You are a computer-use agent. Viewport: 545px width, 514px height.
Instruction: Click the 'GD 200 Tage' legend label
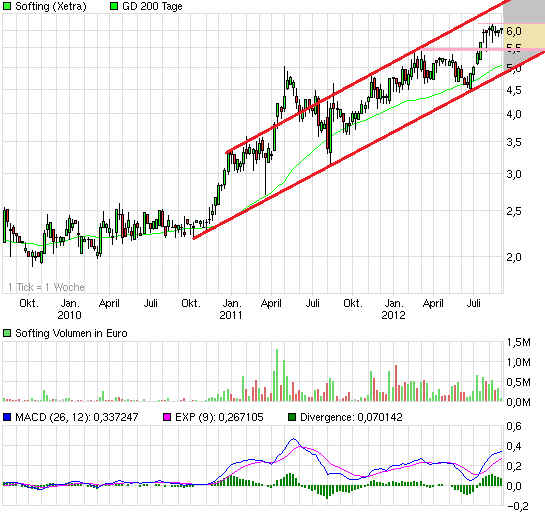(x=152, y=6)
